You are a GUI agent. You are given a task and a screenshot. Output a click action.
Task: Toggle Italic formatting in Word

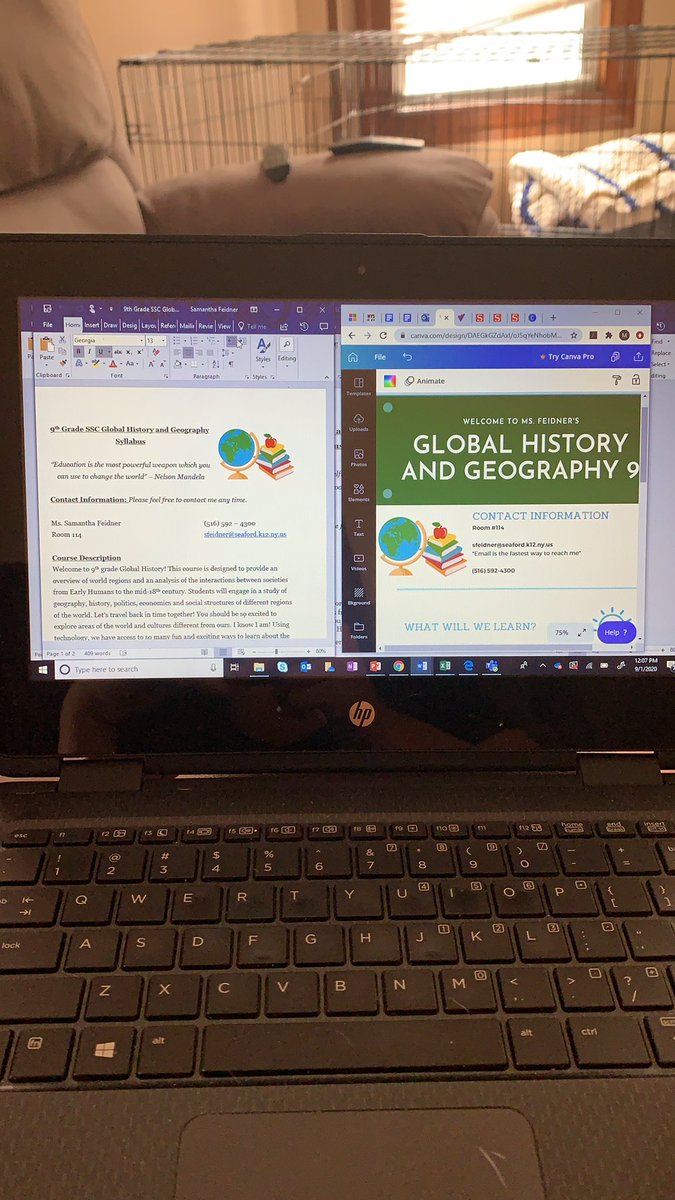88,352
